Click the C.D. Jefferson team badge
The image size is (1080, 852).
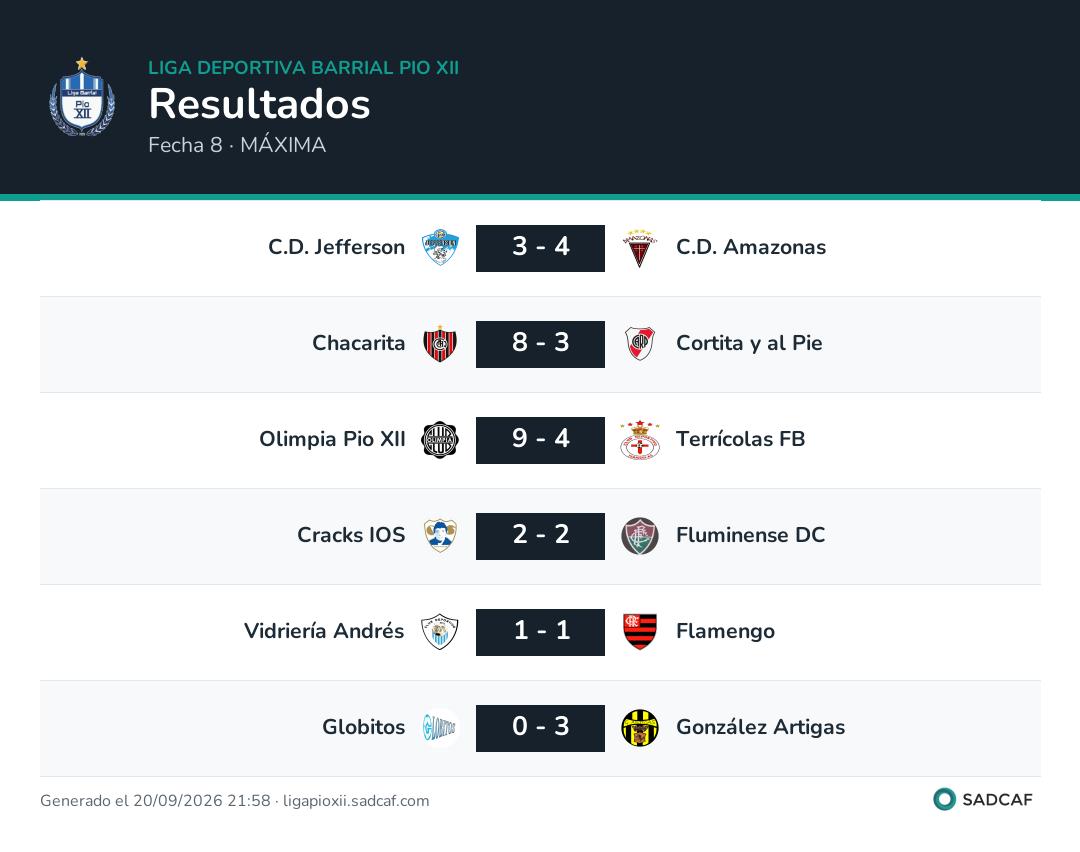click(440, 247)
